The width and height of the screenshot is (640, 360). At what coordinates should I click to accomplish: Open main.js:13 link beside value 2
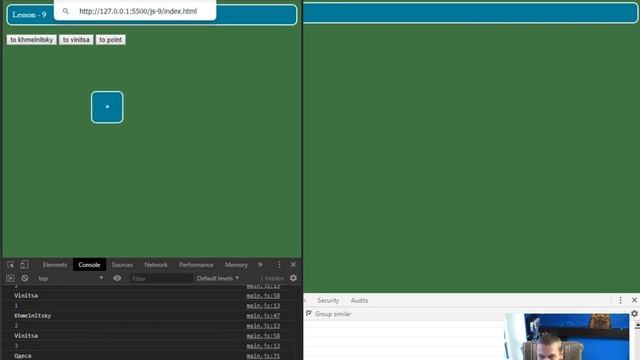tap(263, 326)
